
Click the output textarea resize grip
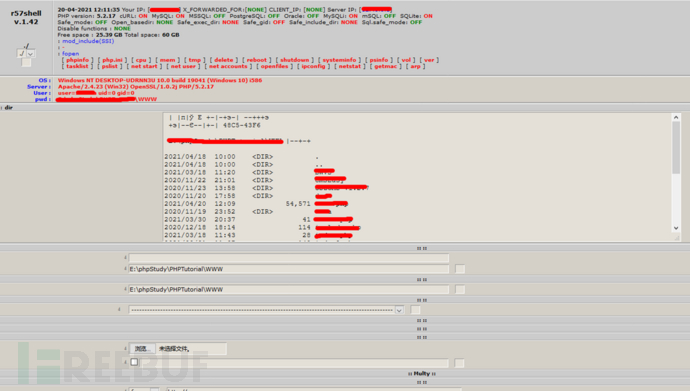(x=677, y=238)
